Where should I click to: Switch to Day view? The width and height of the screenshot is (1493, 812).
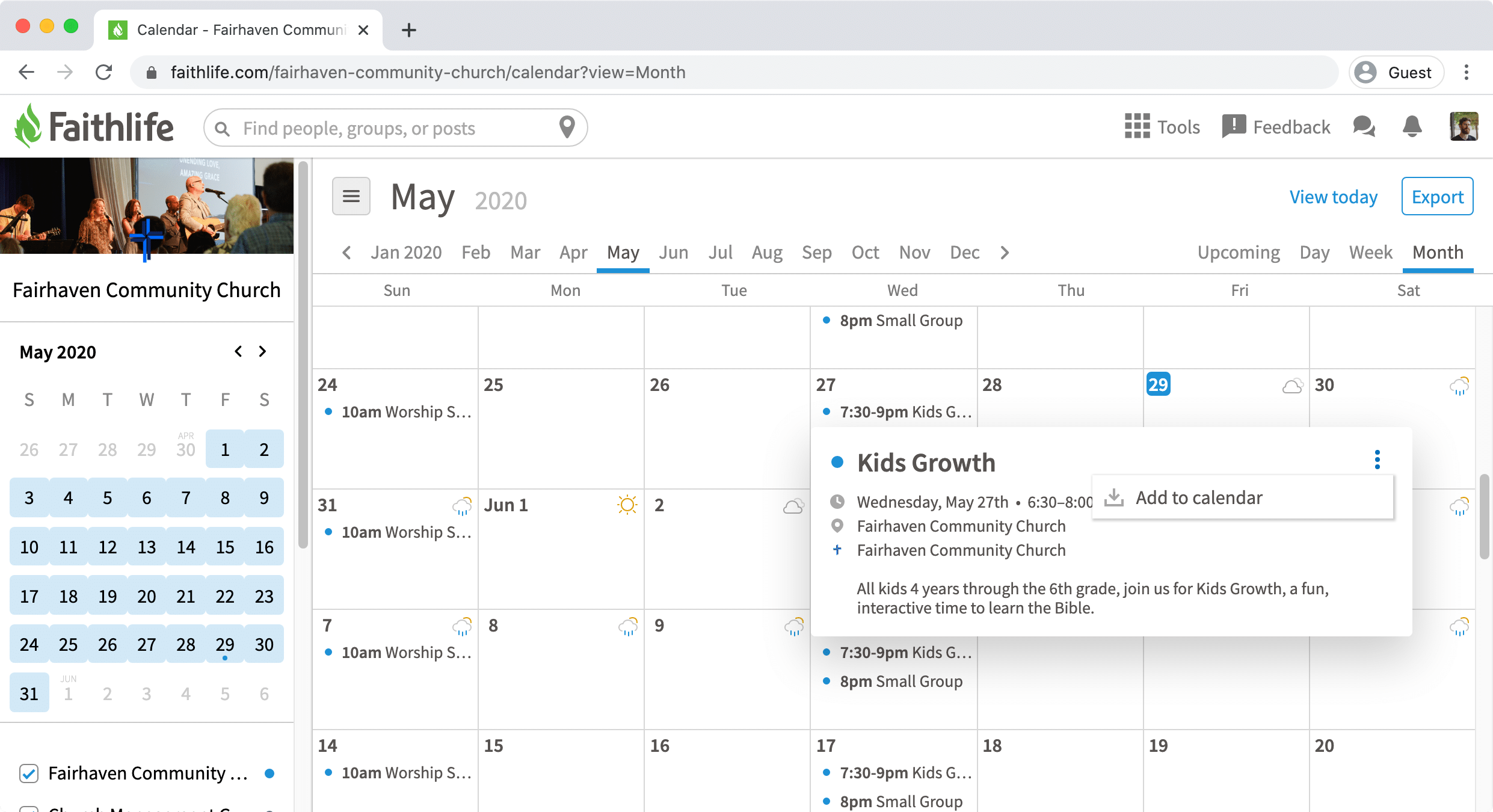click(x=1314, y=253)
